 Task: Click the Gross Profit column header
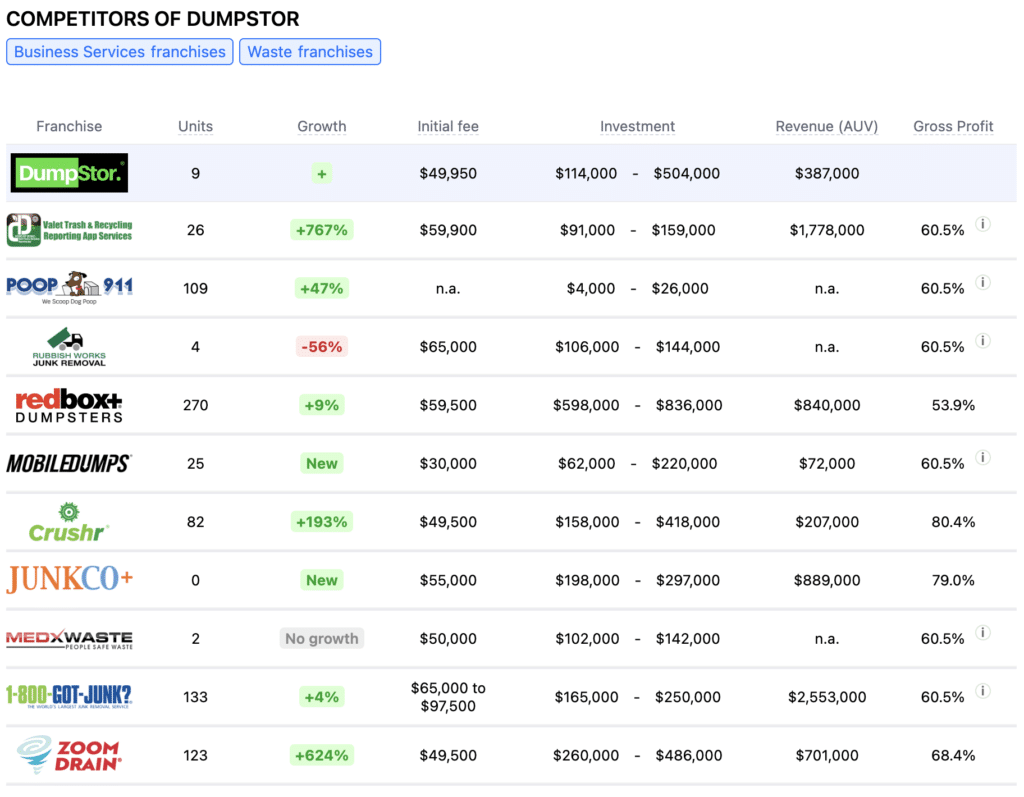(x=953, y=126)
